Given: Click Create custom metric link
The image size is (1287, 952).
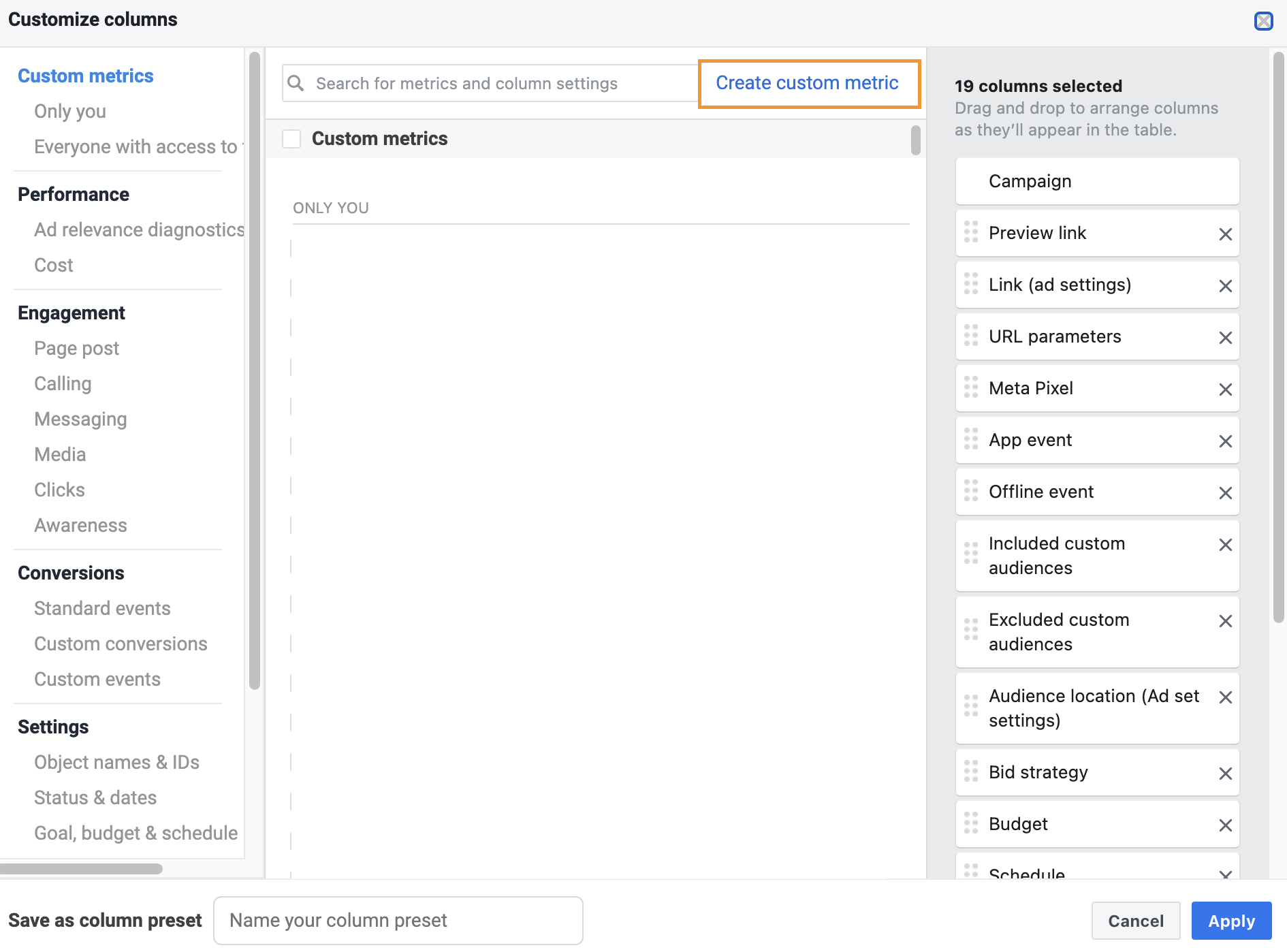Looking at the screenshot, I should click(x=809, y=83).
